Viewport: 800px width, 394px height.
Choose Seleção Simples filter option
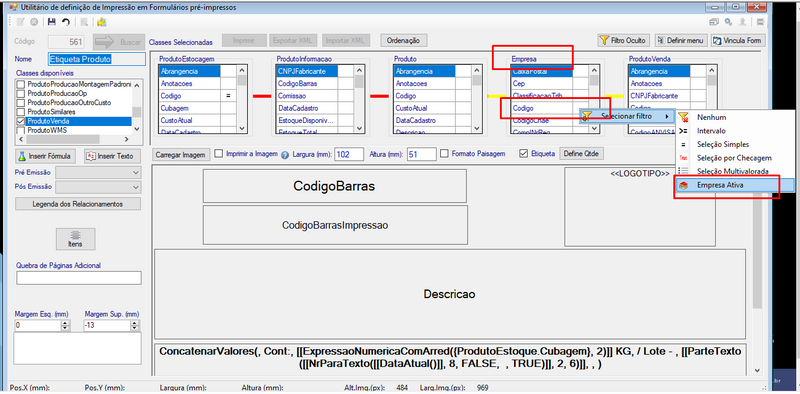point(735,145)
